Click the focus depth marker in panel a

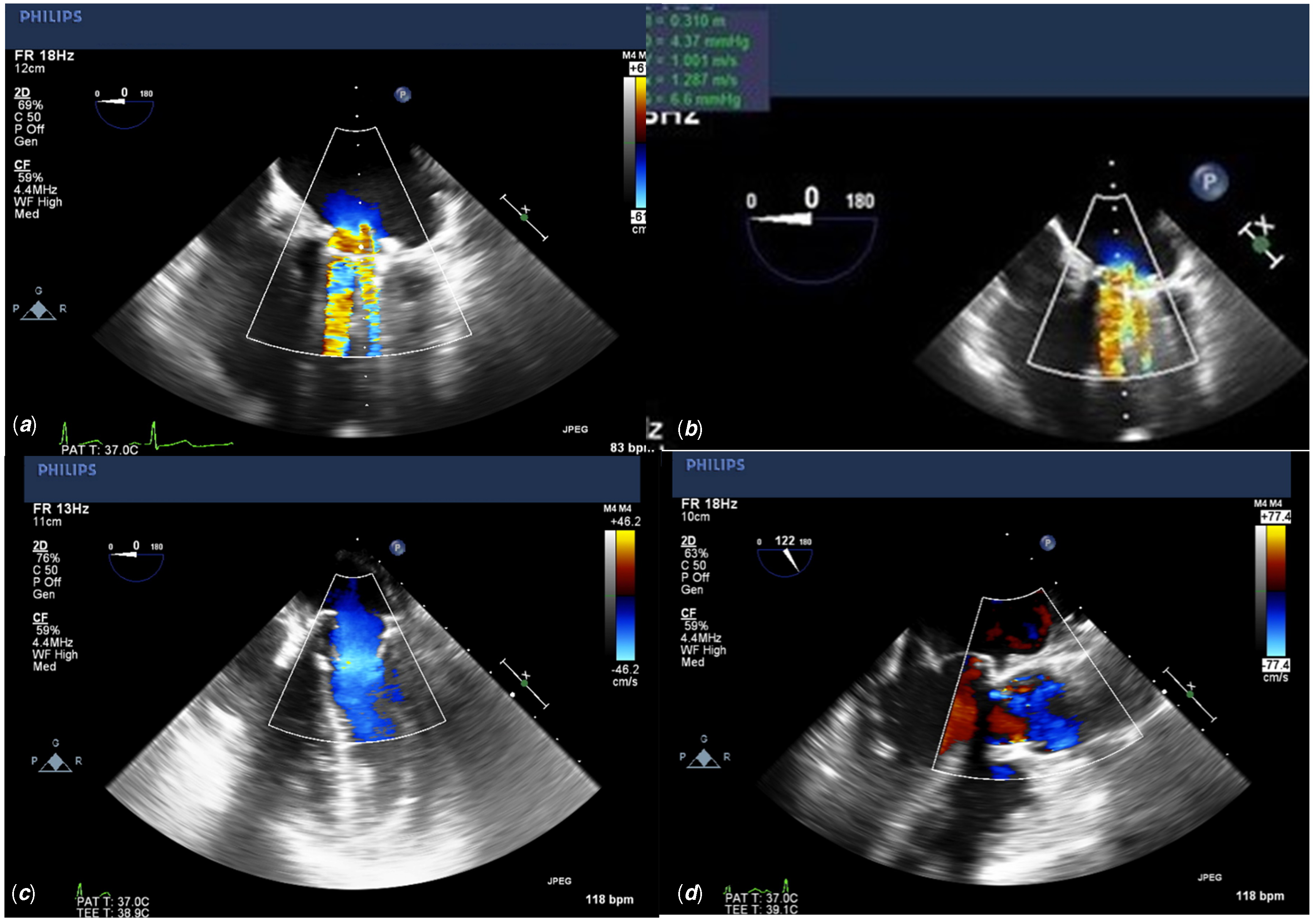(x=524, y=217)
